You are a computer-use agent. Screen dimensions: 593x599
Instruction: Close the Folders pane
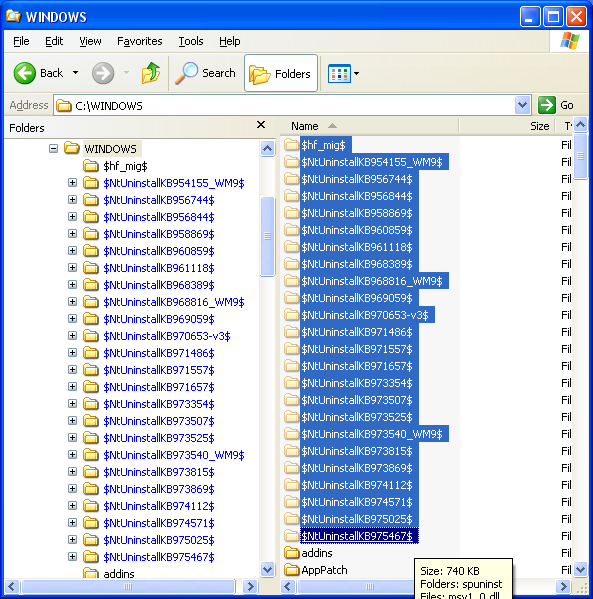pos(261,125)
